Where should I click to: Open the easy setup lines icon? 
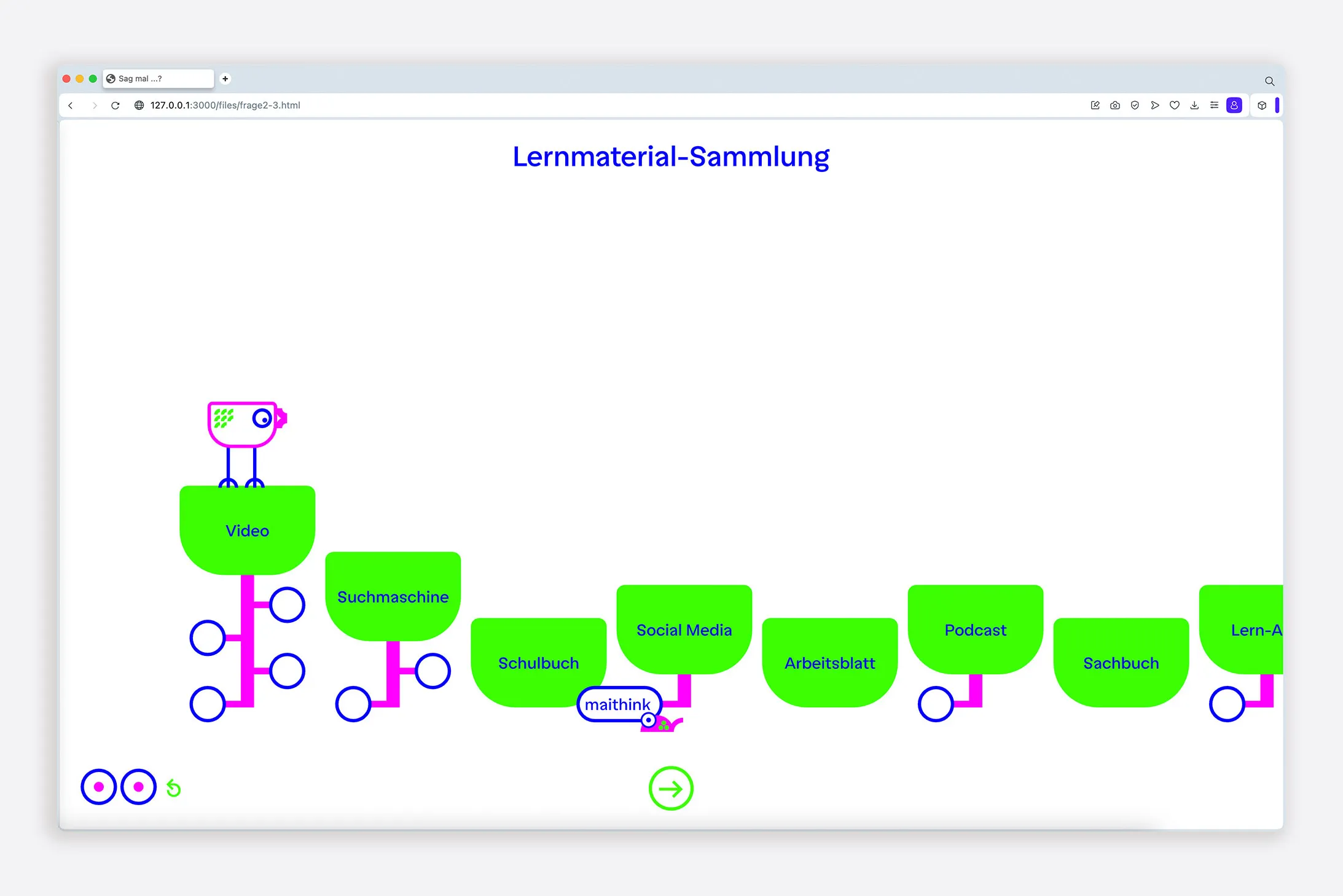1214,105
